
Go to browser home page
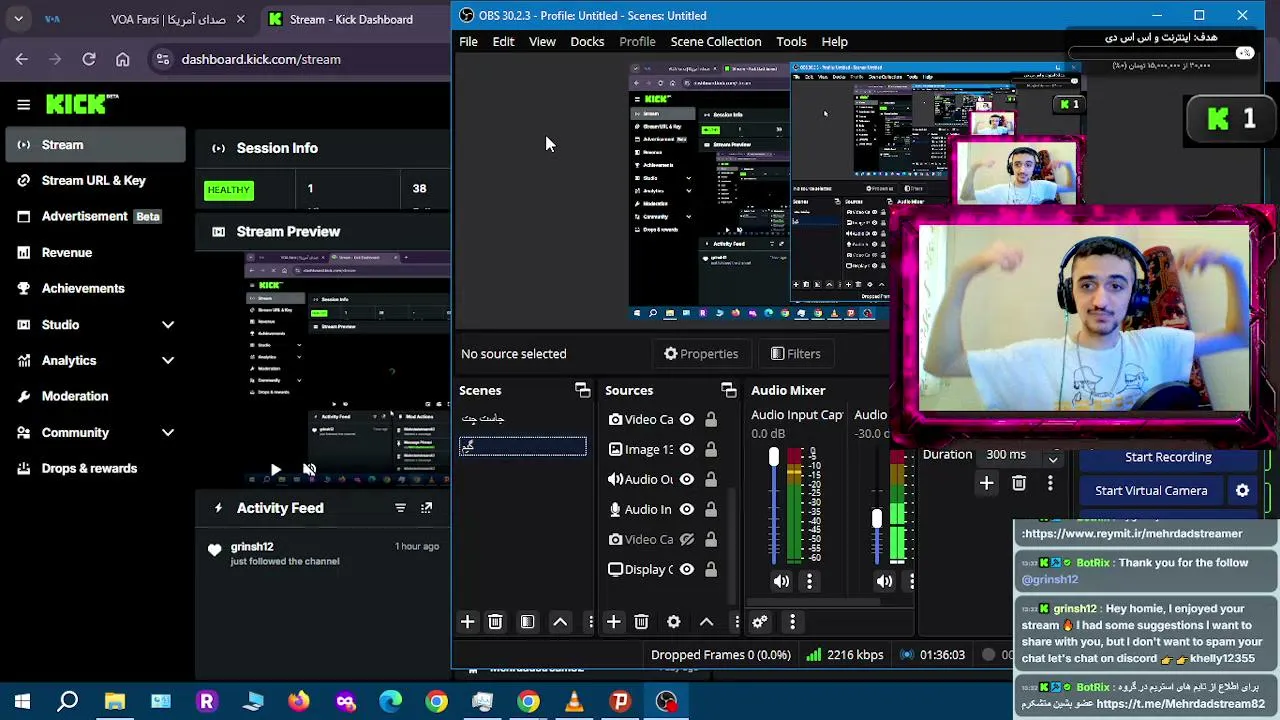point(122,59)
